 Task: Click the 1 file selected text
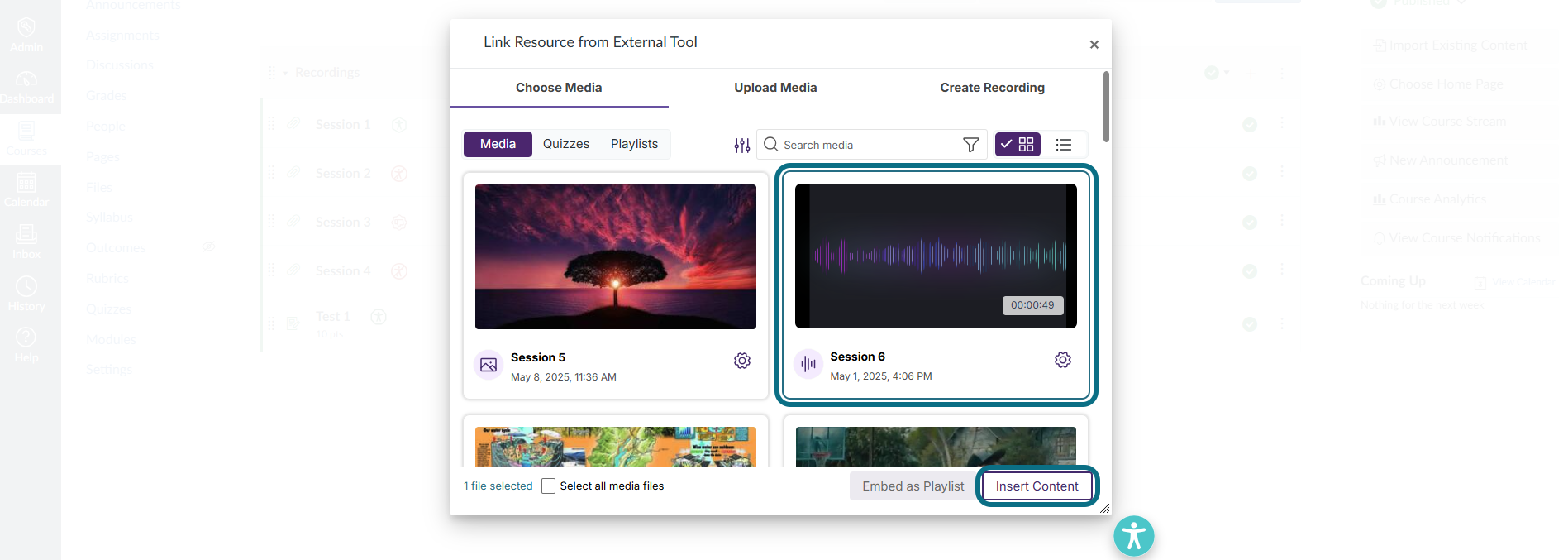[x=498, y=486]
